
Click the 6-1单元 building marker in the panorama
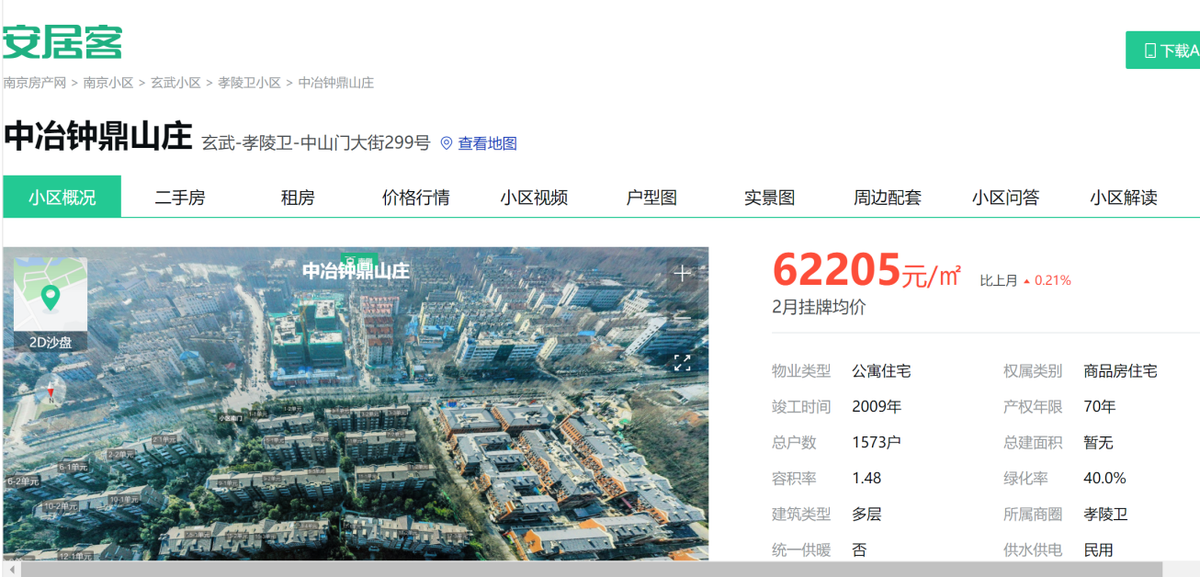(x=73, y=467)
